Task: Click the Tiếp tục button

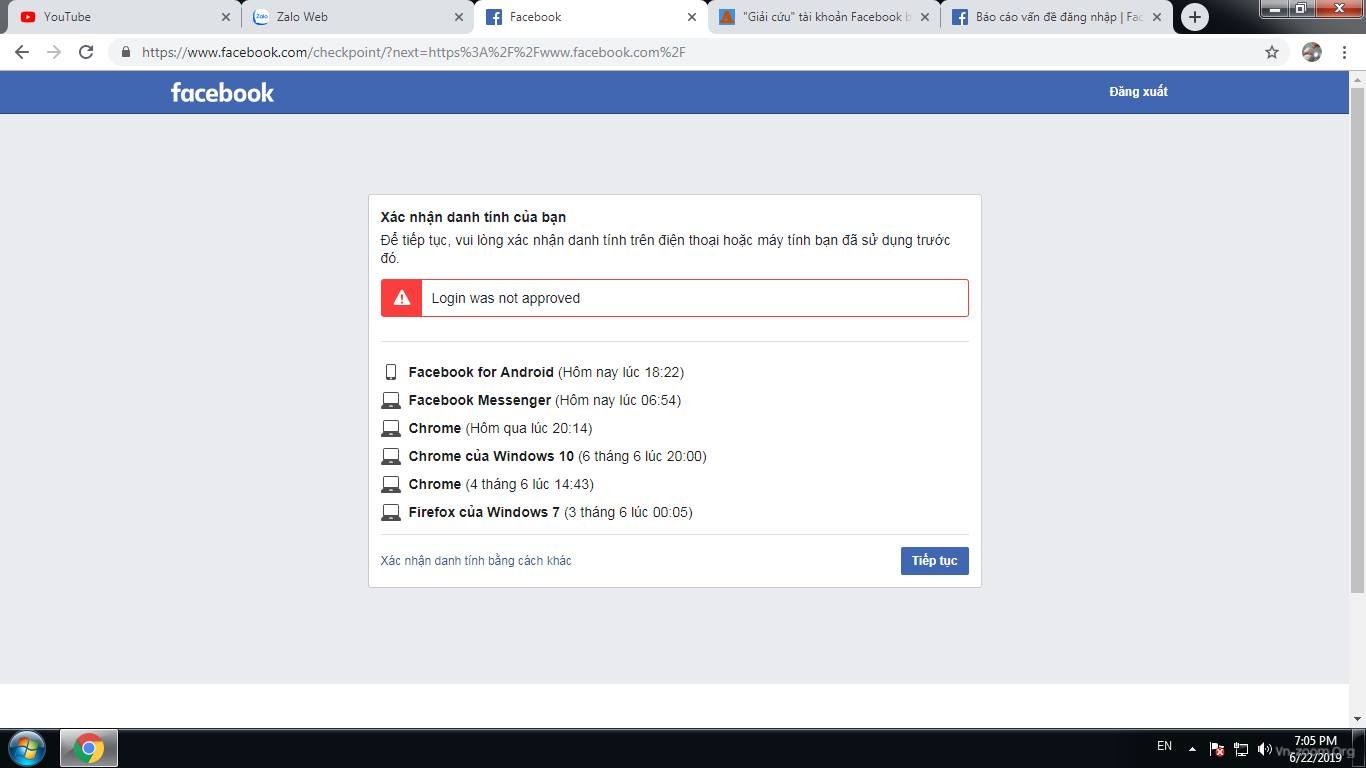Action: click(934, 561)
